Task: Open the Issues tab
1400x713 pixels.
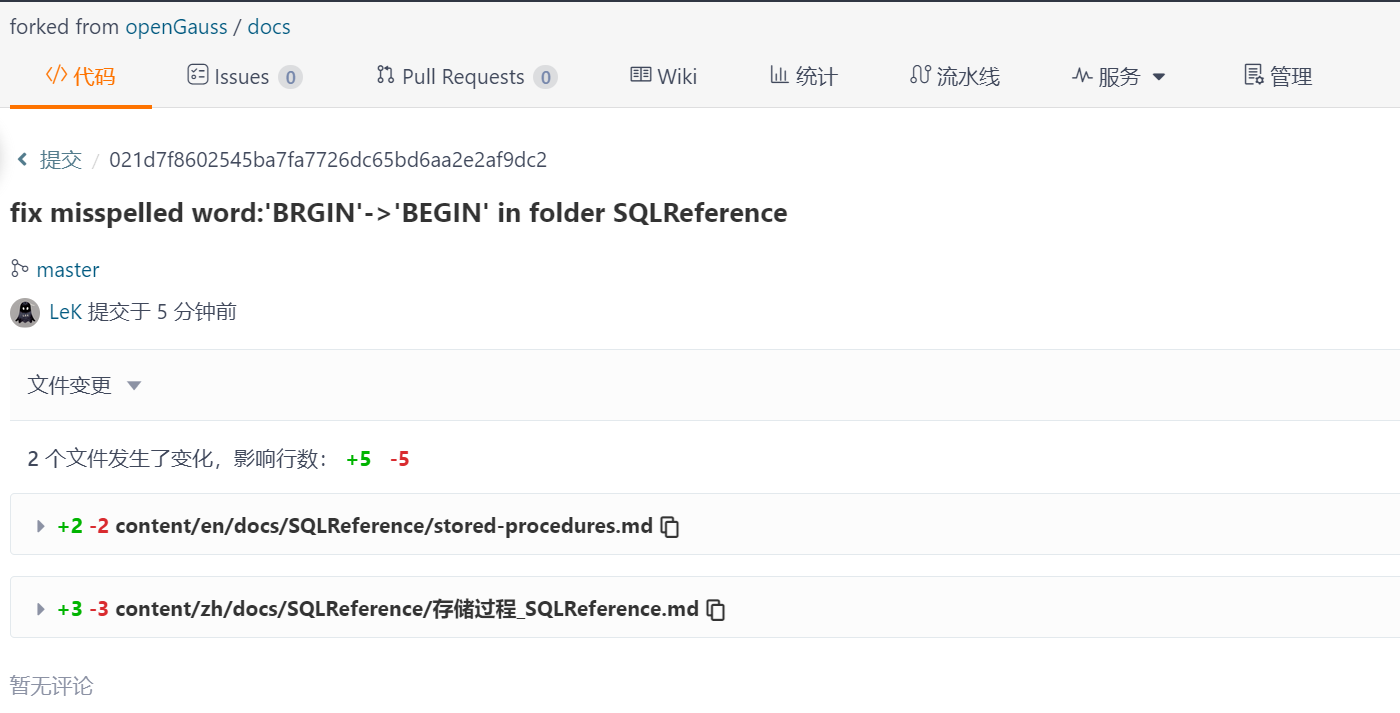Action: click(x=244, y=77)
